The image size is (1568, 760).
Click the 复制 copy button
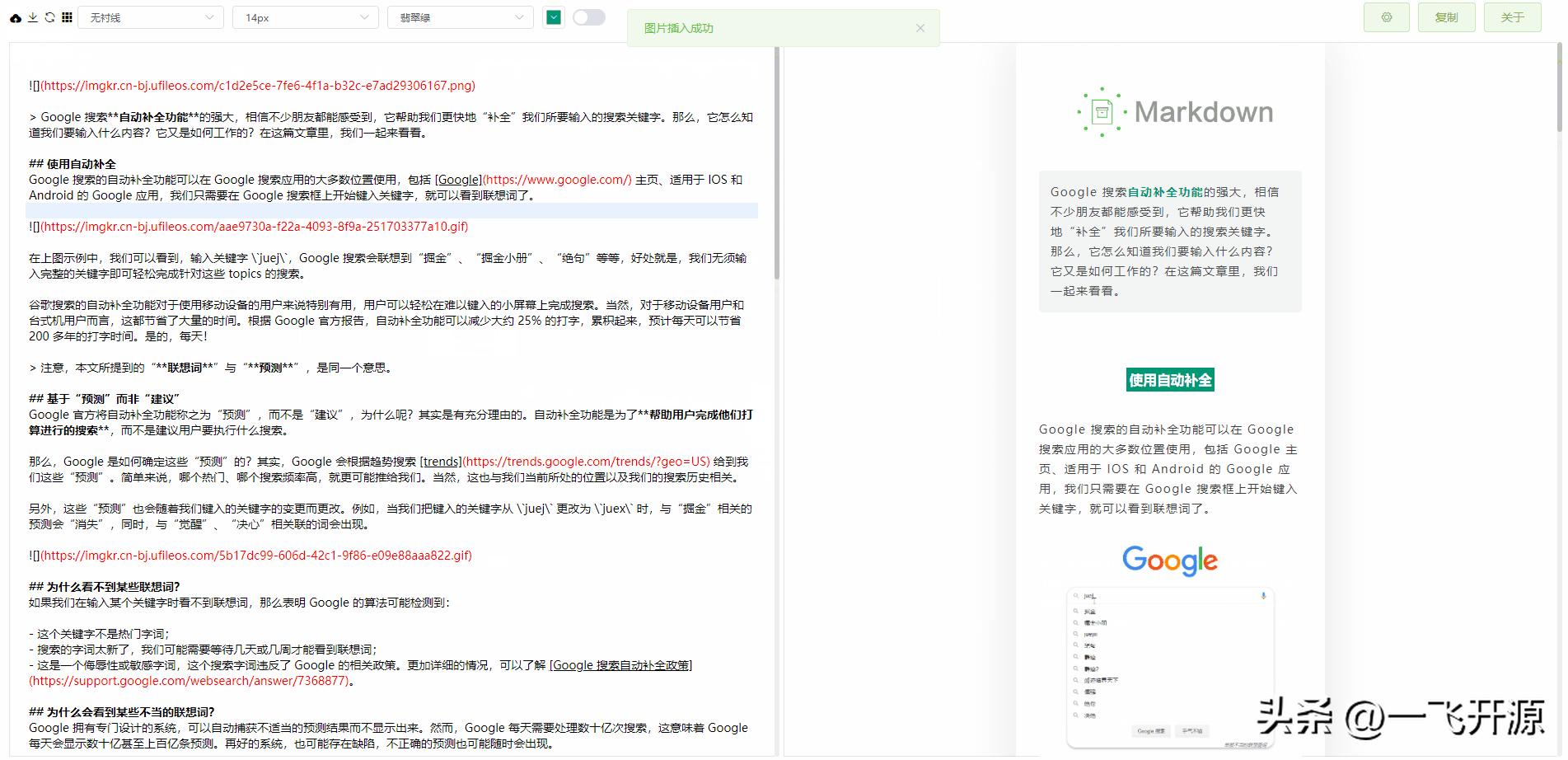point(1447,16)
